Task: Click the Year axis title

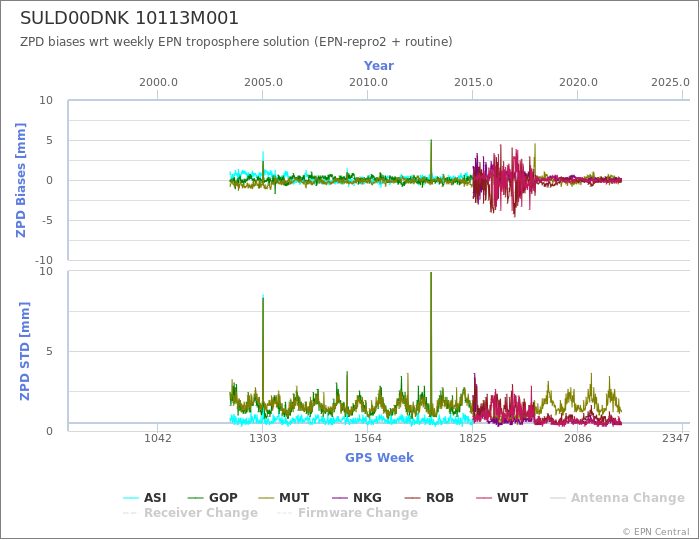Action: click(379, 66)
